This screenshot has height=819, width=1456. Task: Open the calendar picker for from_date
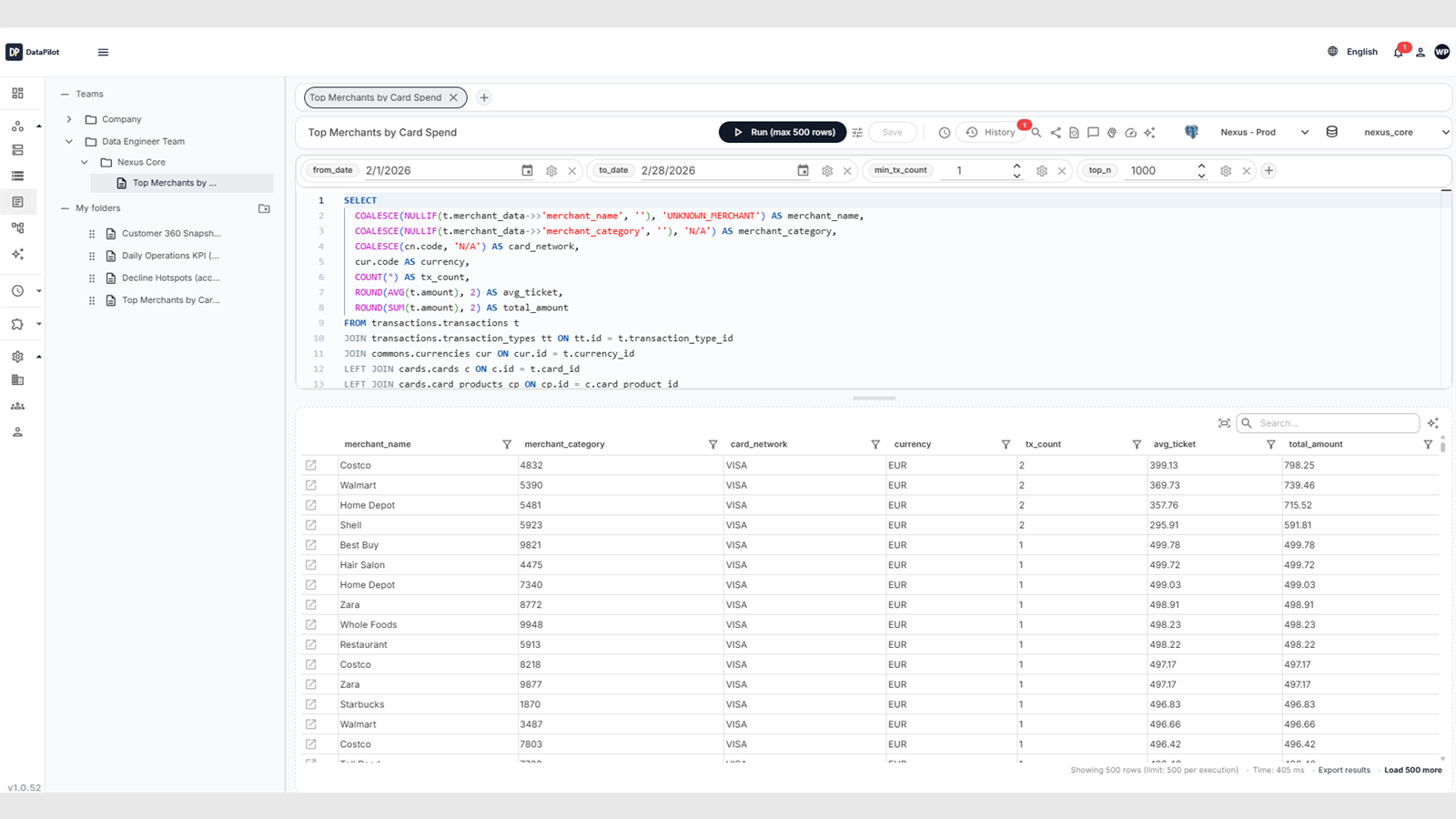point(528,170)
